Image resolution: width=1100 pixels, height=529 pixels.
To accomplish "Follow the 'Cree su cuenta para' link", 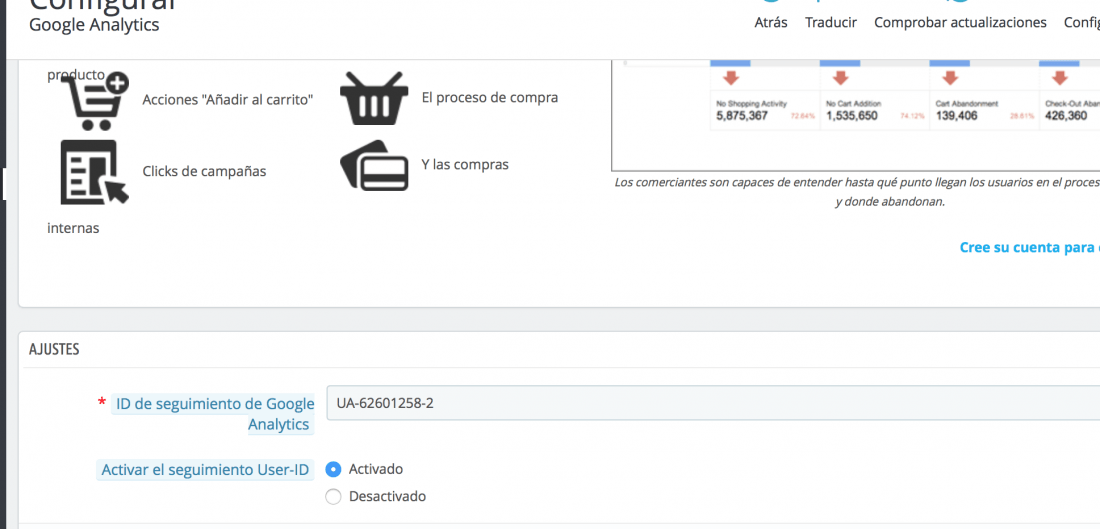I will pos(1029,248).
